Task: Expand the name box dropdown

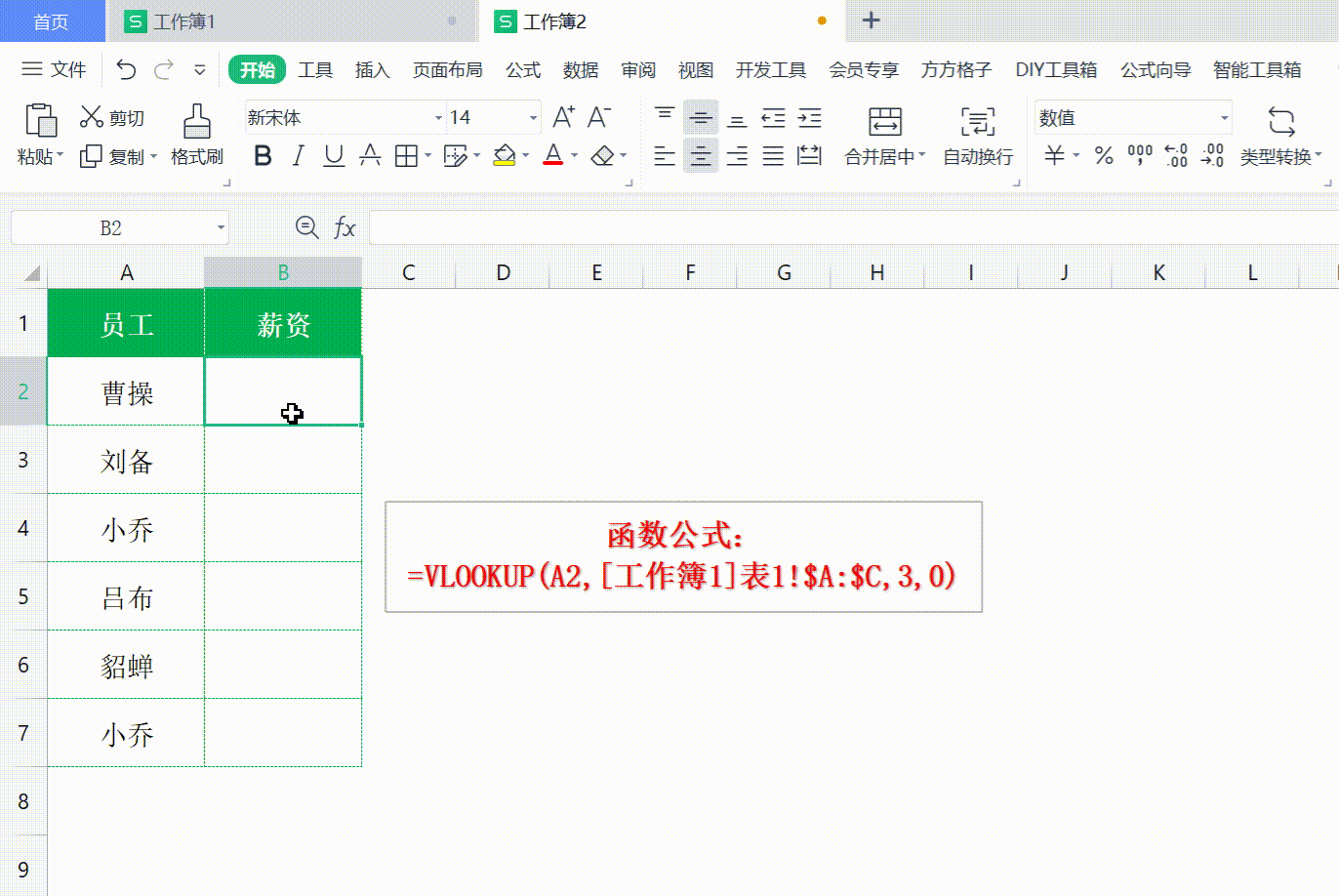Action: [x=221, y=228]
